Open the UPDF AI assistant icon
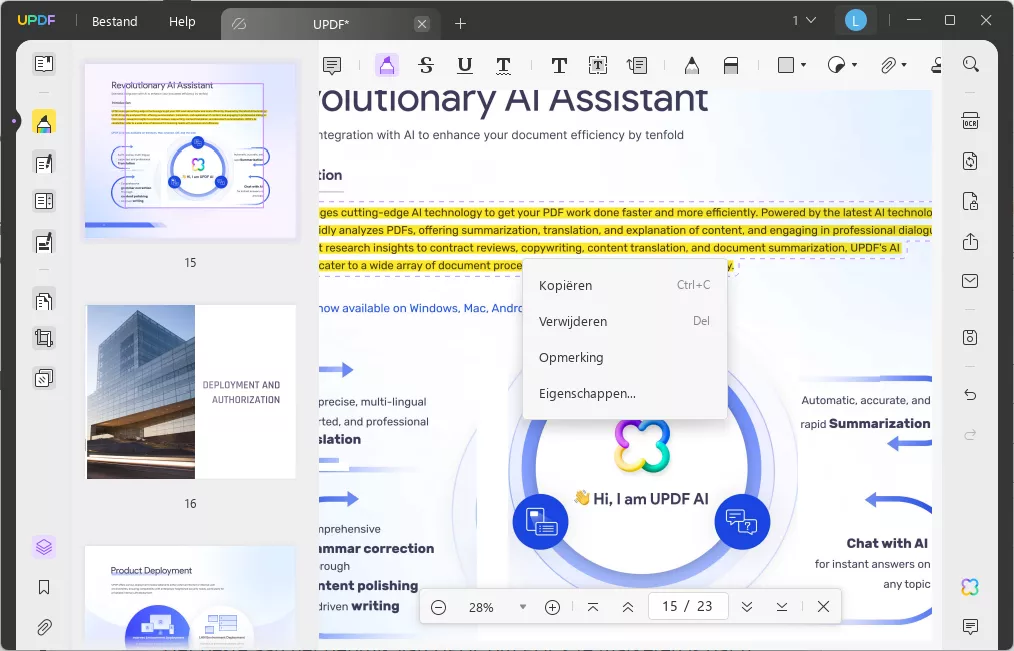Screen dimensions: 1014x651 coord(970,586)
